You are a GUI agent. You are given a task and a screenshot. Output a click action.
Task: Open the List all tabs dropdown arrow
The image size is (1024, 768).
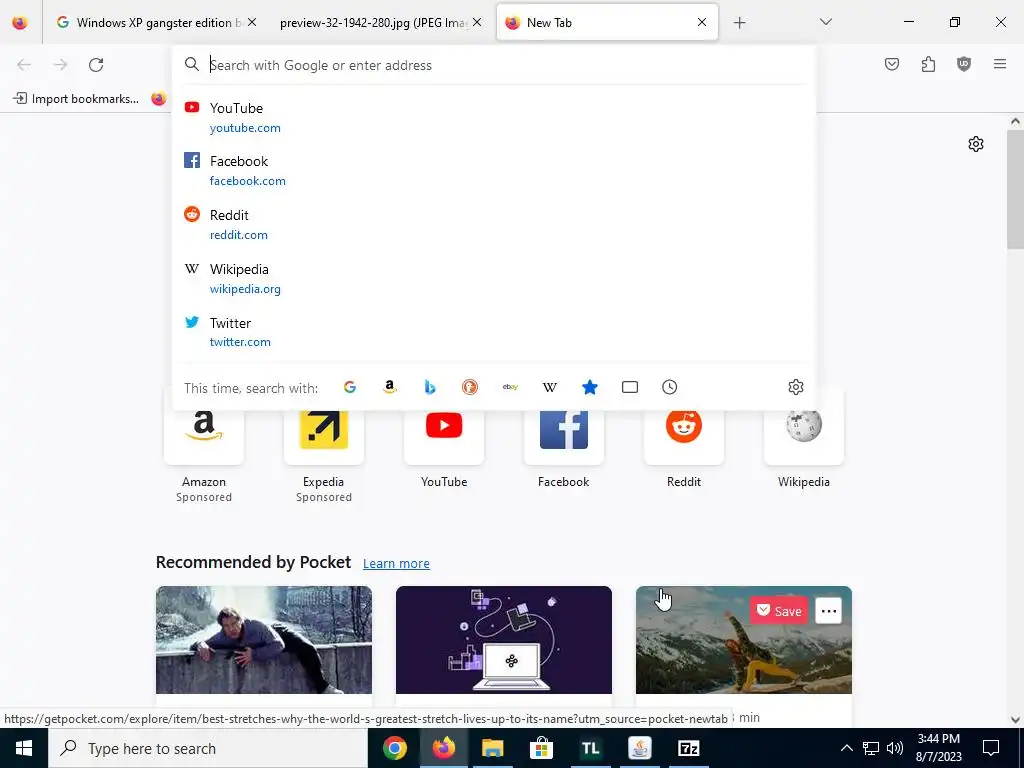point(825,22)
